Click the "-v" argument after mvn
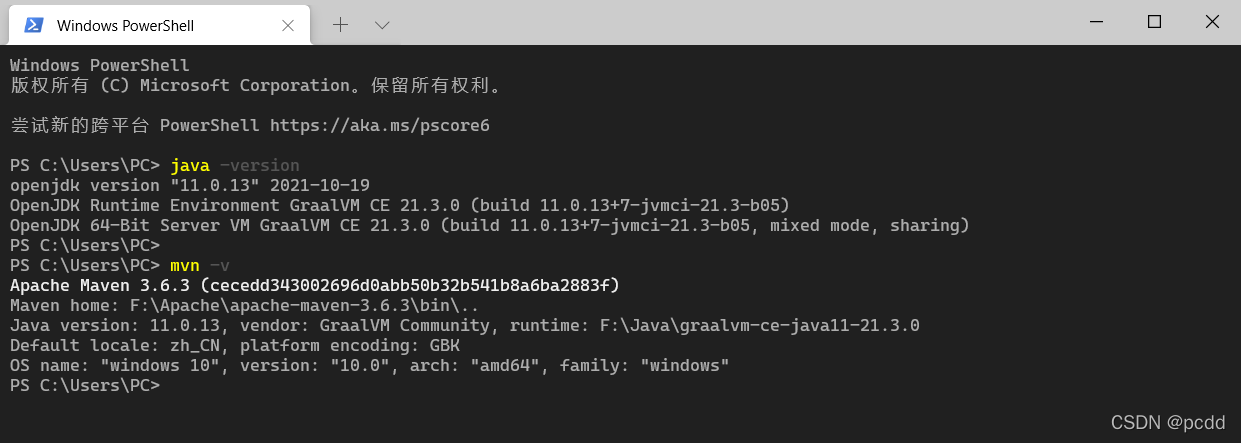The image size is (1241, 443). coord(219,265)
